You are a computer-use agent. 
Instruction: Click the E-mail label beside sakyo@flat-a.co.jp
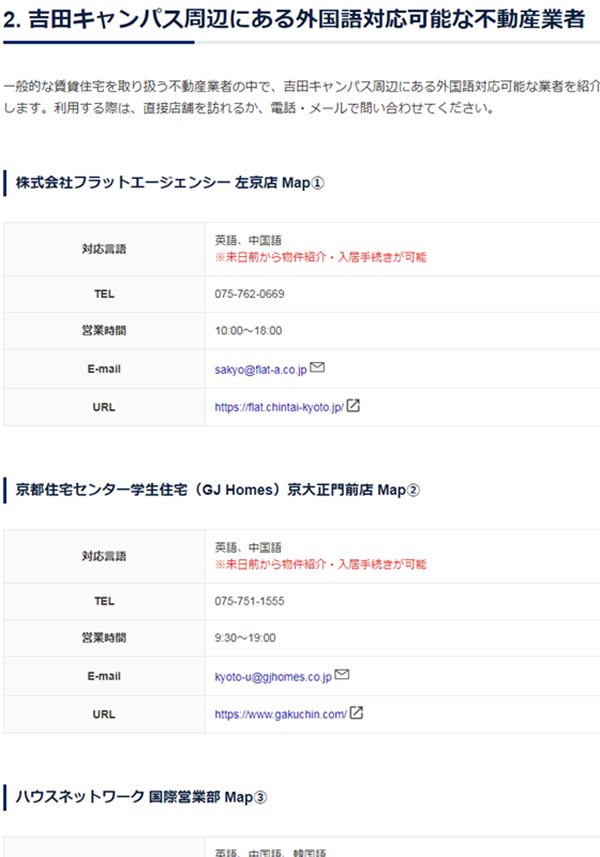point(104,369)
